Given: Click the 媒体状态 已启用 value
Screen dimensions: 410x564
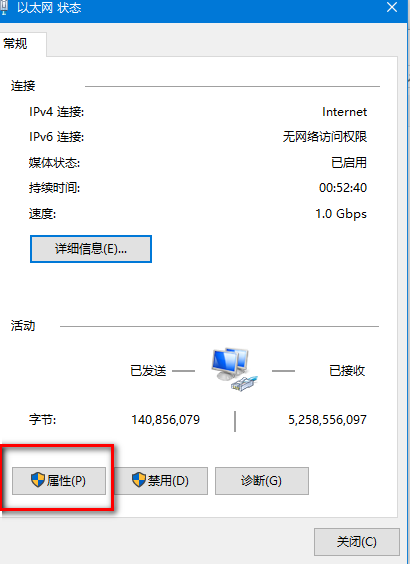Looking at the screenshot, I should tap(349, 163).
